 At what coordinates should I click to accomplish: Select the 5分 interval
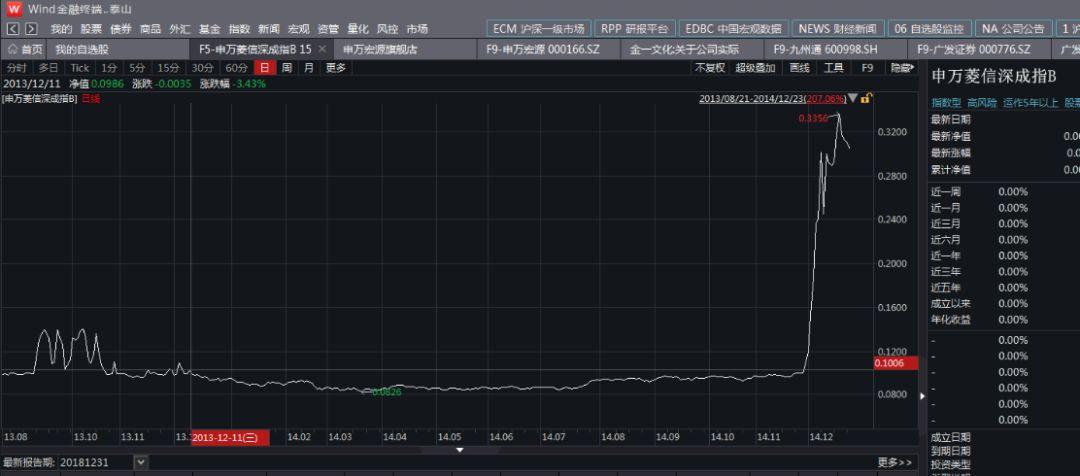137,68
